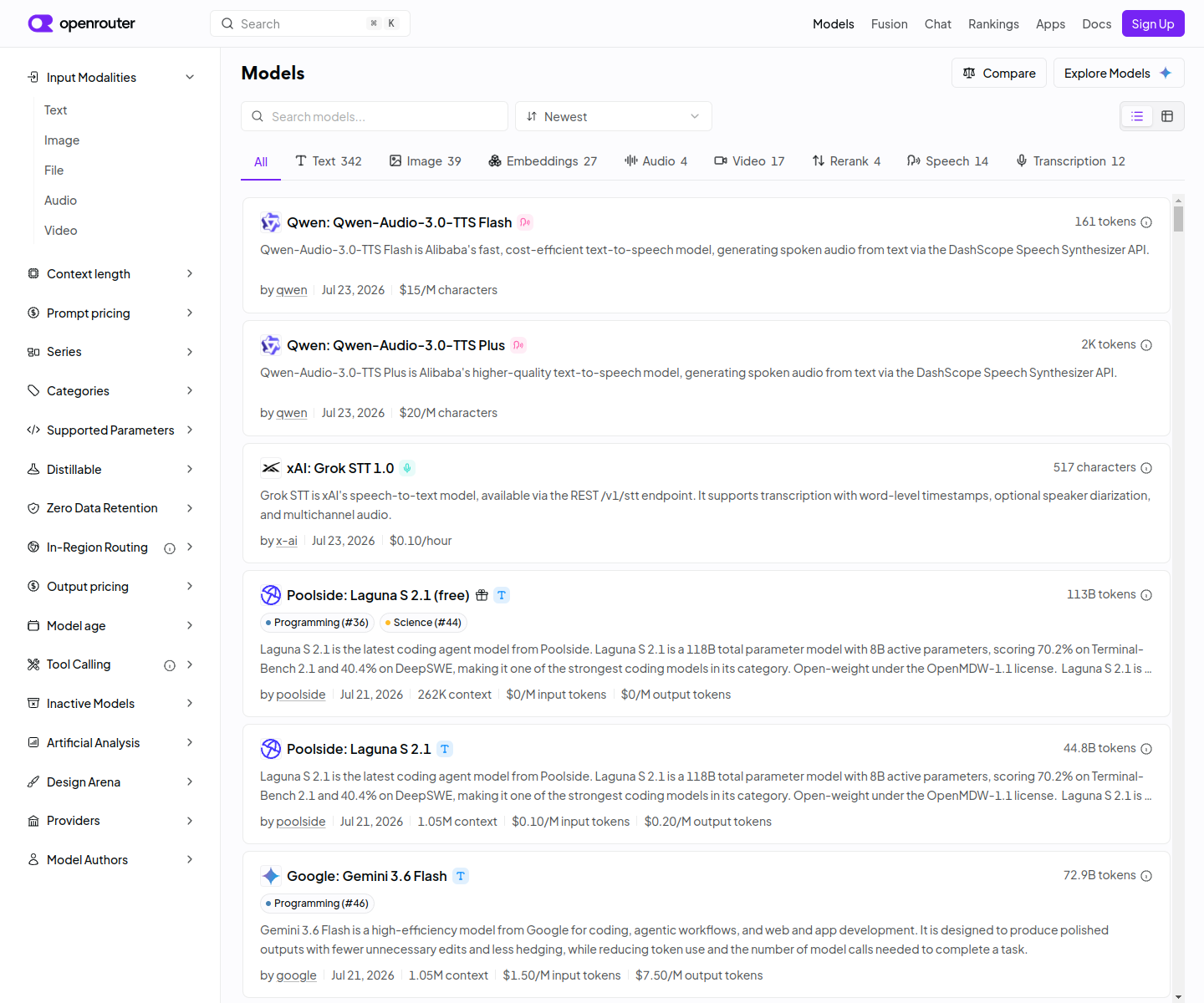Expand the Prompt pricing filter
Image resolution: width=1204 pixels, height=1003 pixels.
tap(110, 313)
